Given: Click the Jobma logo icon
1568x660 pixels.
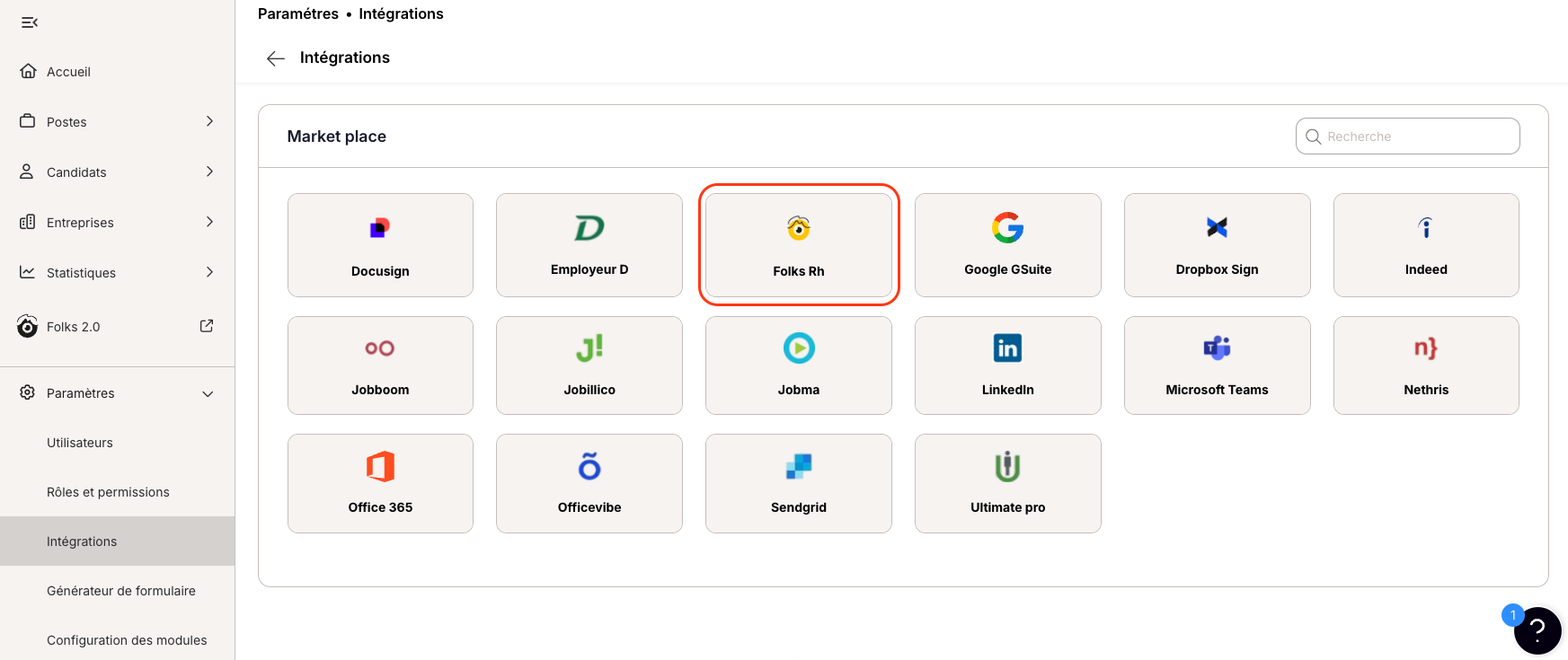Looking at the screenshot, I should tap(799, 348).
